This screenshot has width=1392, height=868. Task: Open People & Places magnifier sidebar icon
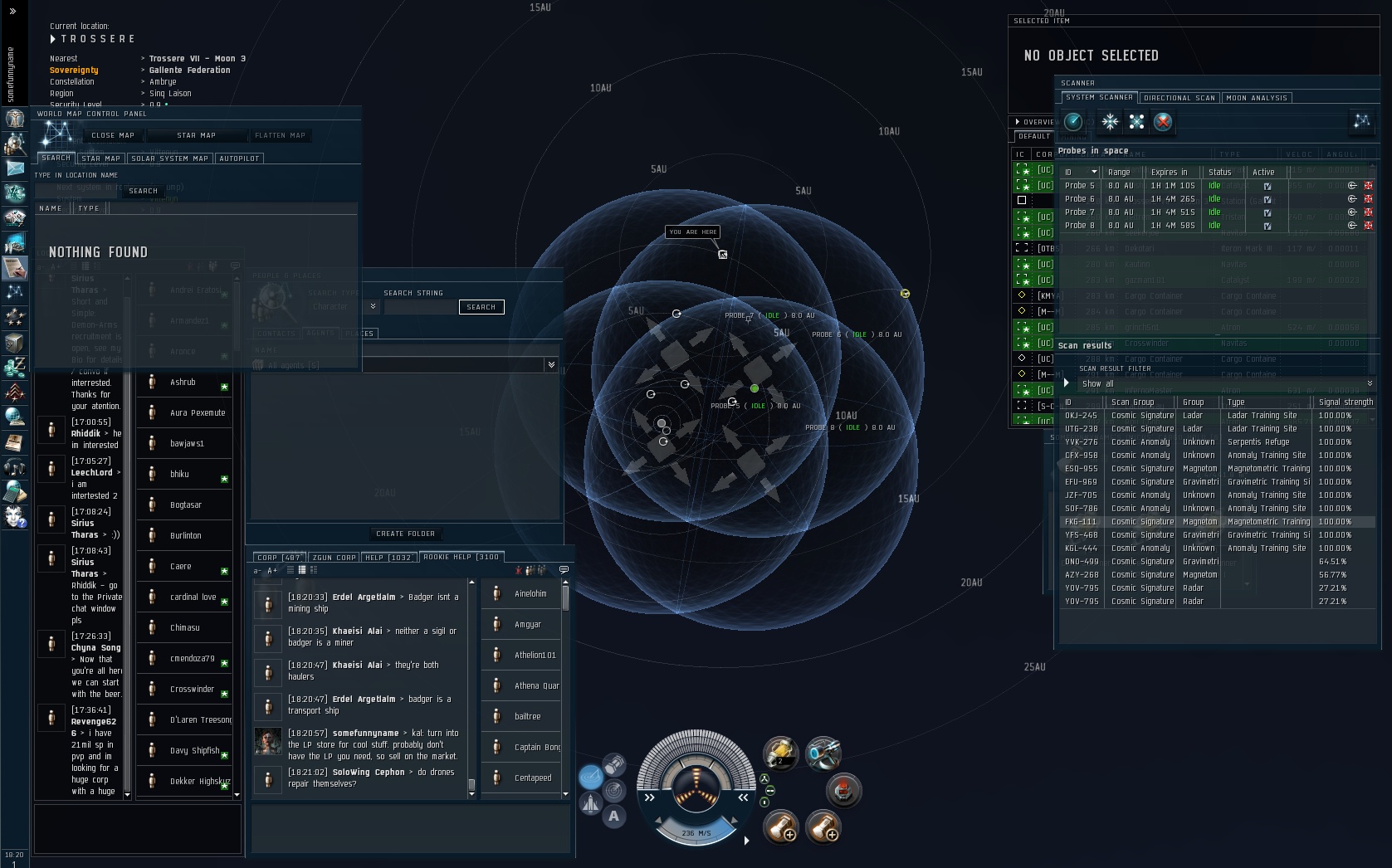[x=15, y=144]
